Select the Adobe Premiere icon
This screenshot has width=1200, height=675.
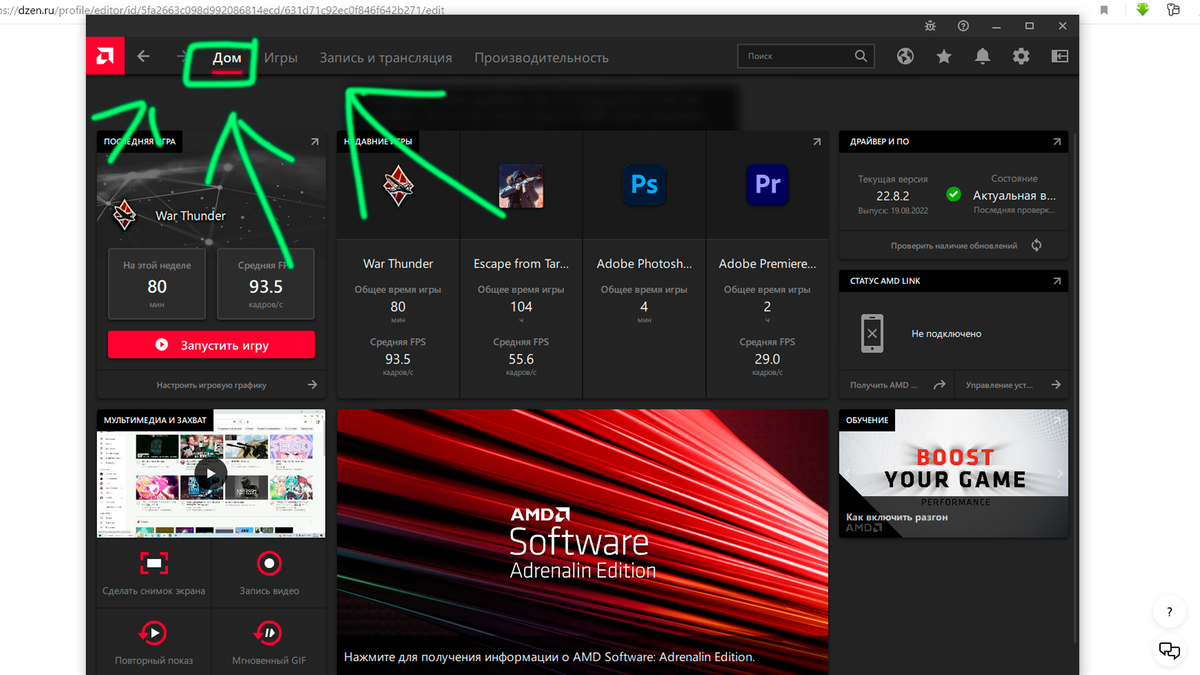(767, 185)
